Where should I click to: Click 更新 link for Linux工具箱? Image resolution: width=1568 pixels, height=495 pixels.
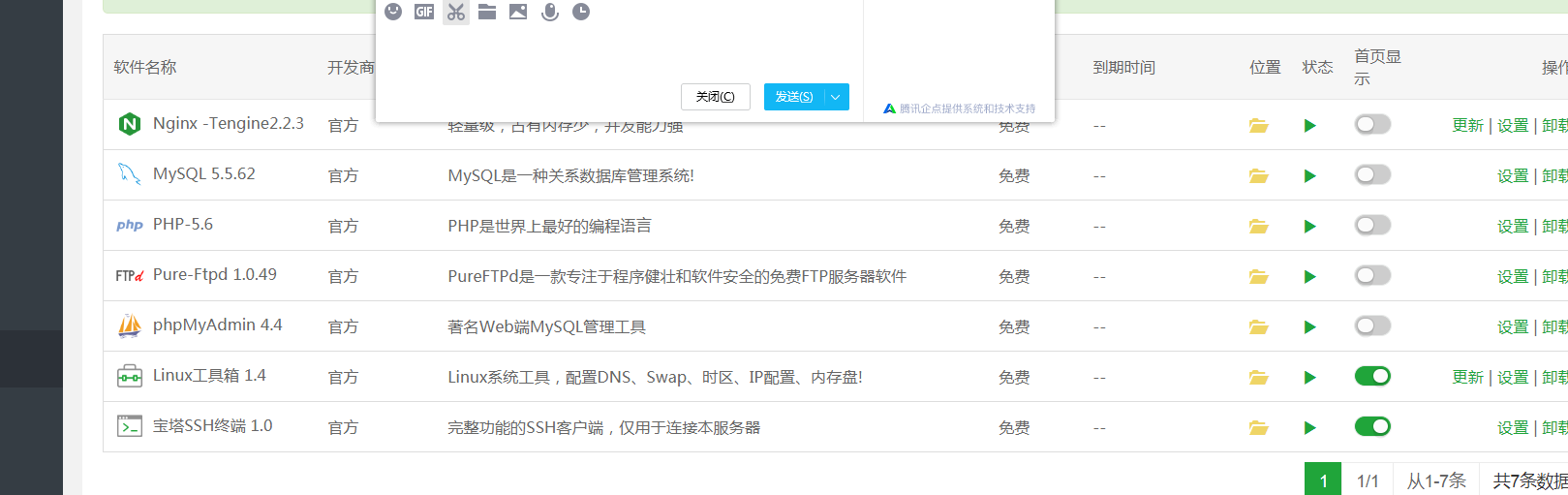coord(1467,377)
